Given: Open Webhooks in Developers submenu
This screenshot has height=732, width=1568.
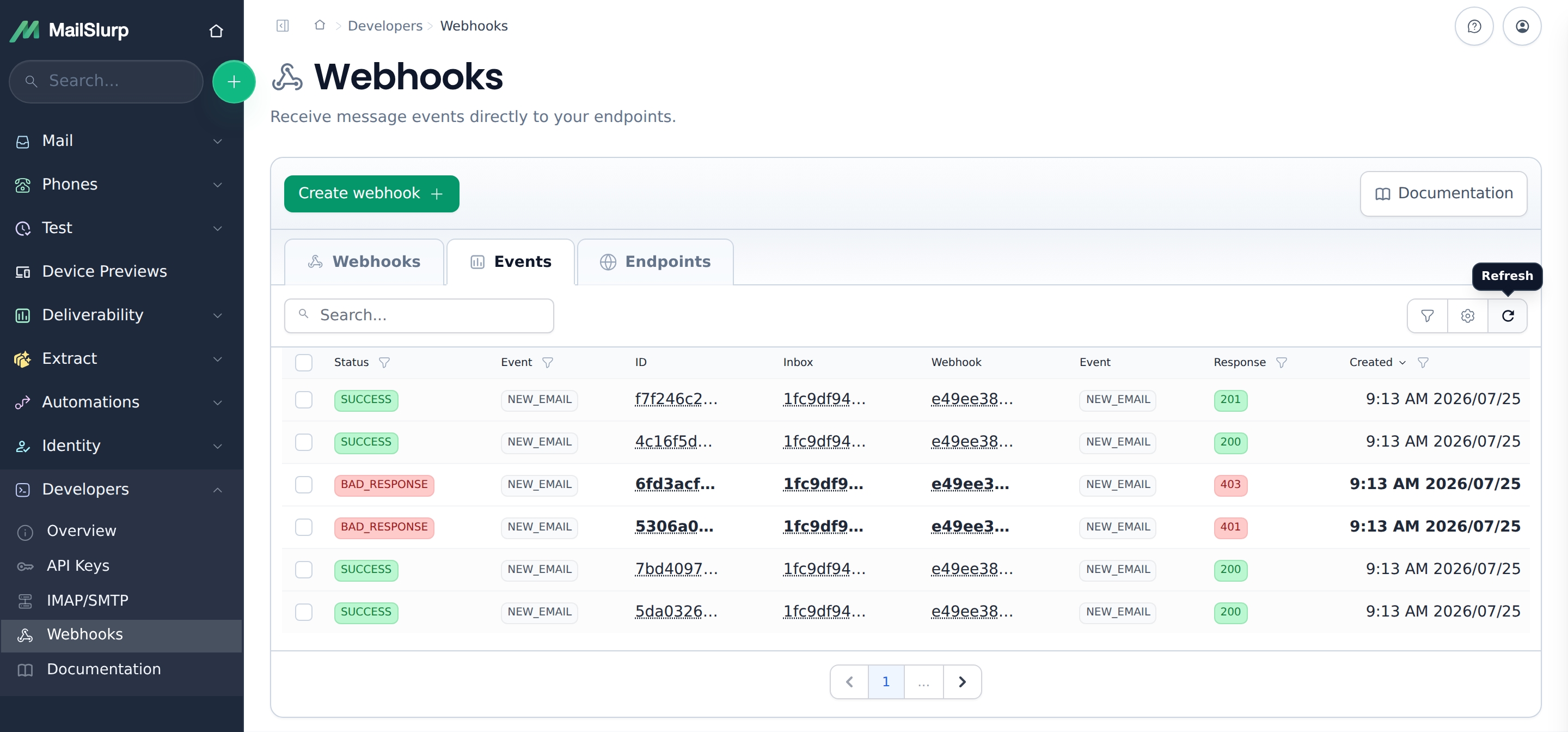Looking at the screenshot, I should pyautogui.click(x=121, y=635).
